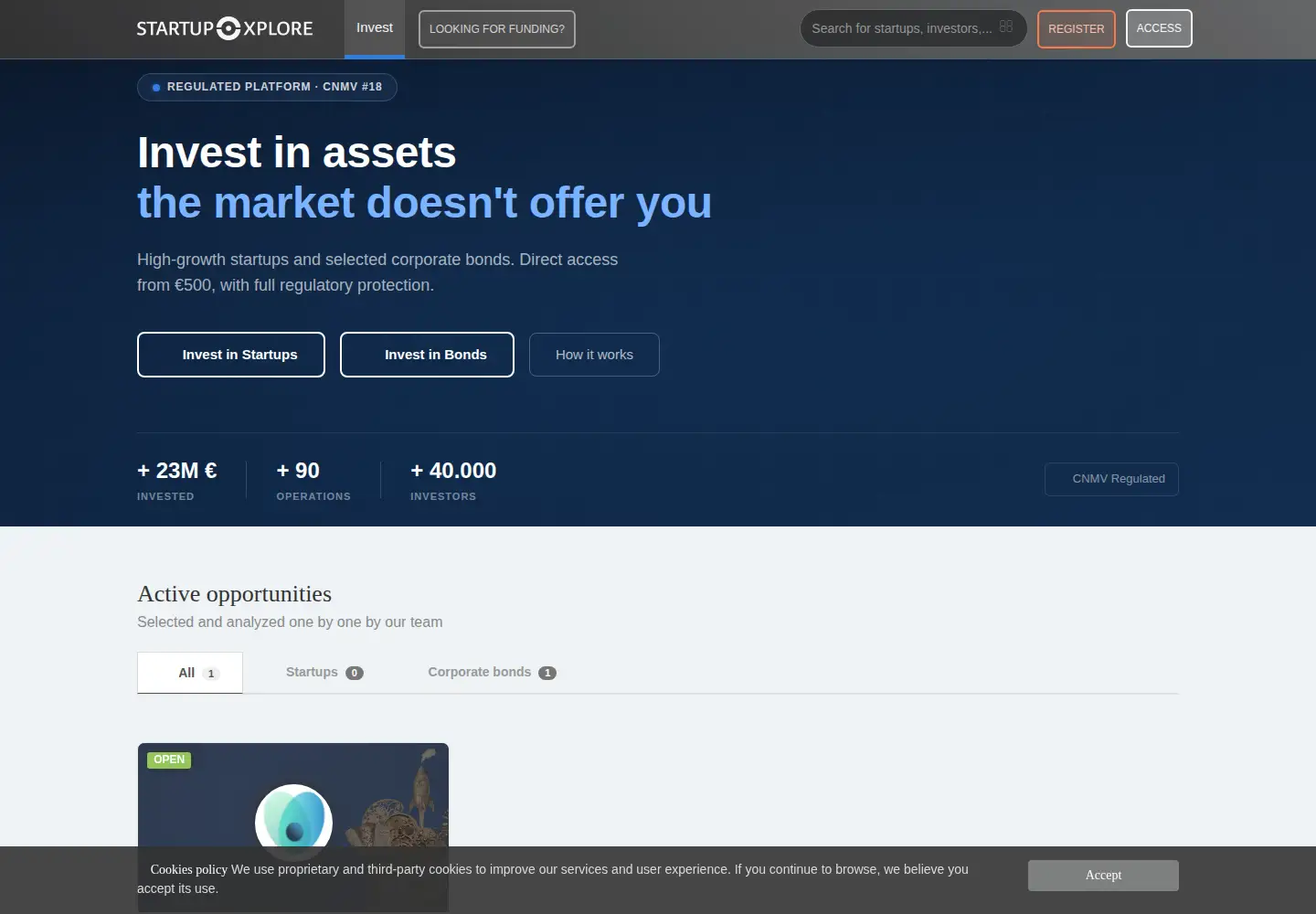Click the OPEN status label on the card

coord(169,760)
